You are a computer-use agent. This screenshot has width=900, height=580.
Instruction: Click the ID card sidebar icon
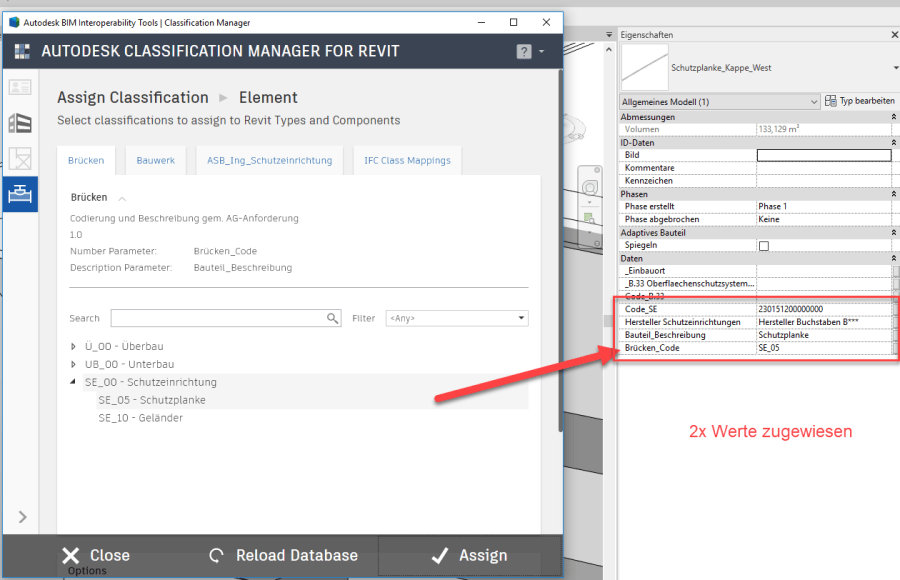click(20, 87)
